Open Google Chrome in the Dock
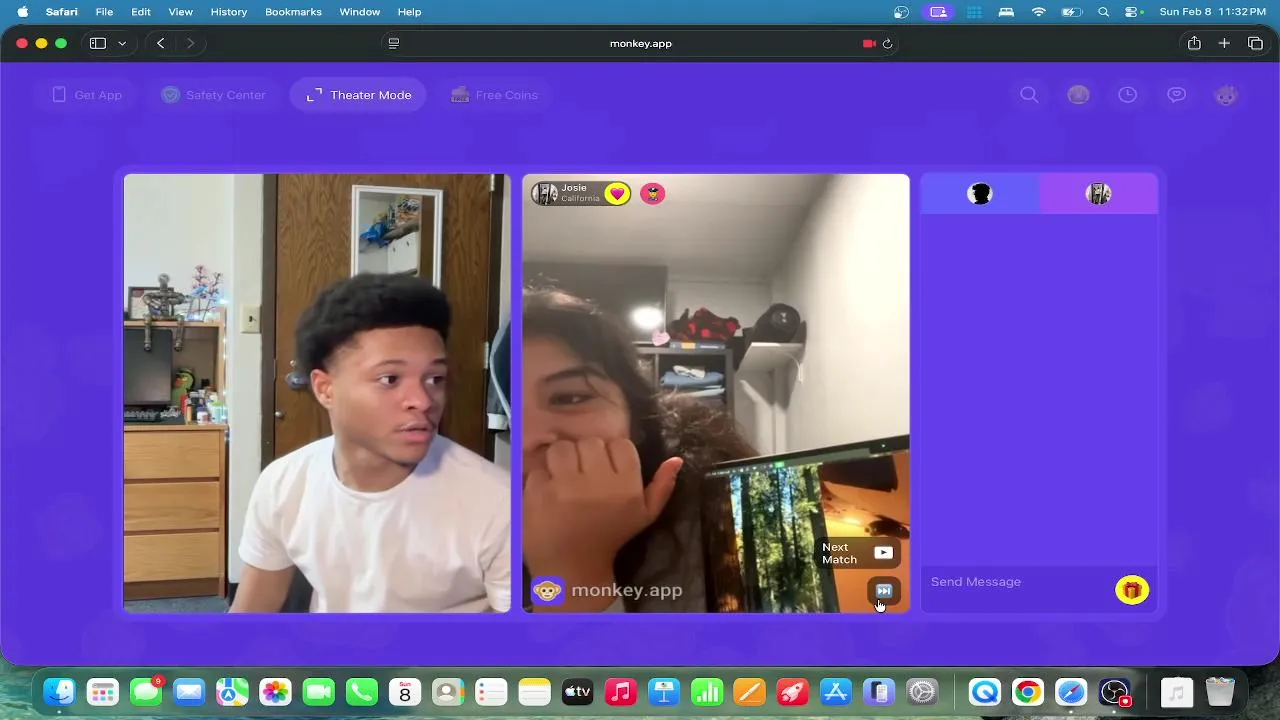This screenshot has width=1280, height=720. [1027, 692]
